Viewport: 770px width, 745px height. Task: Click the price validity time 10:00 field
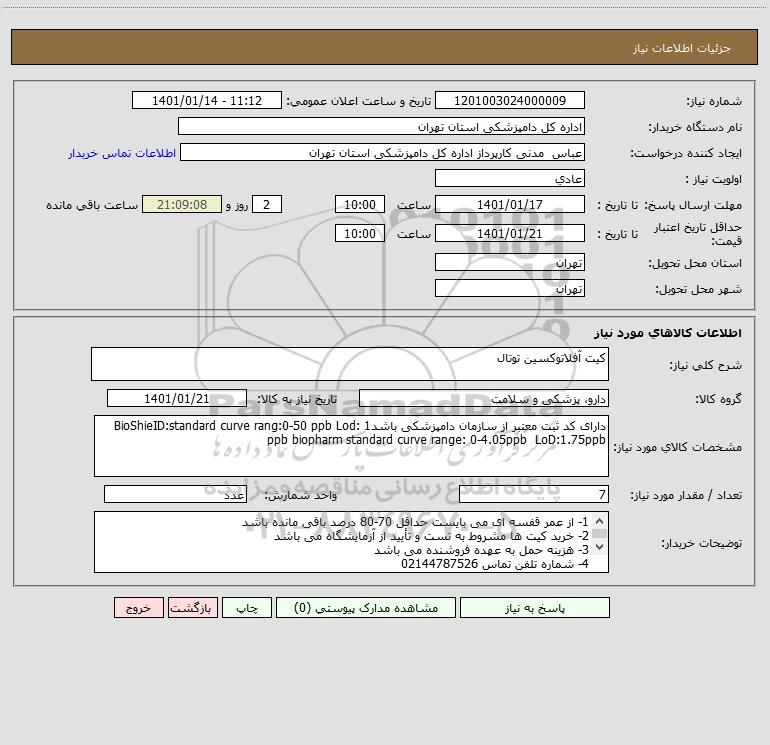pos(359,234)
